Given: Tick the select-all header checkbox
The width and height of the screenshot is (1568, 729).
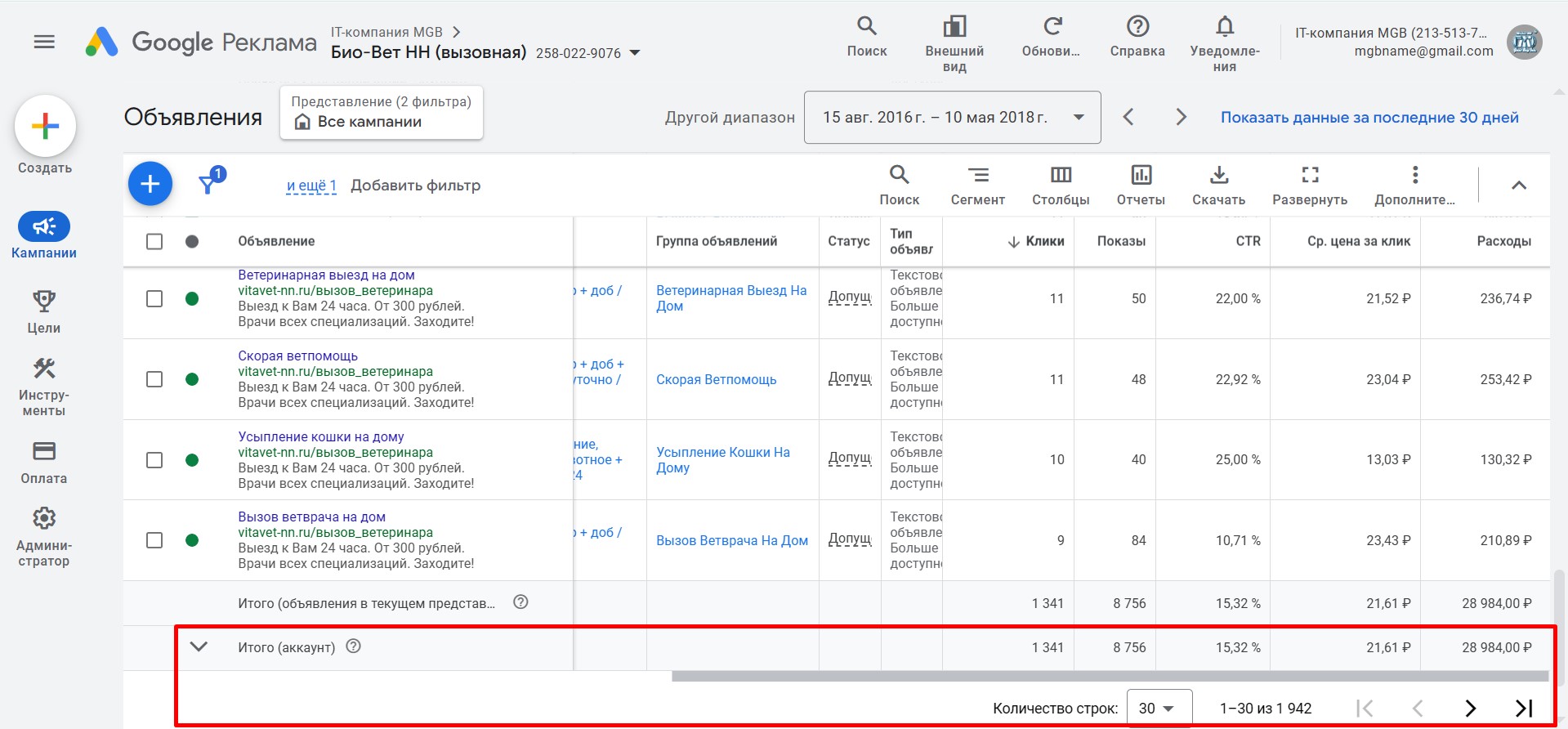Looking at the screenshot, I should point(154,241).
